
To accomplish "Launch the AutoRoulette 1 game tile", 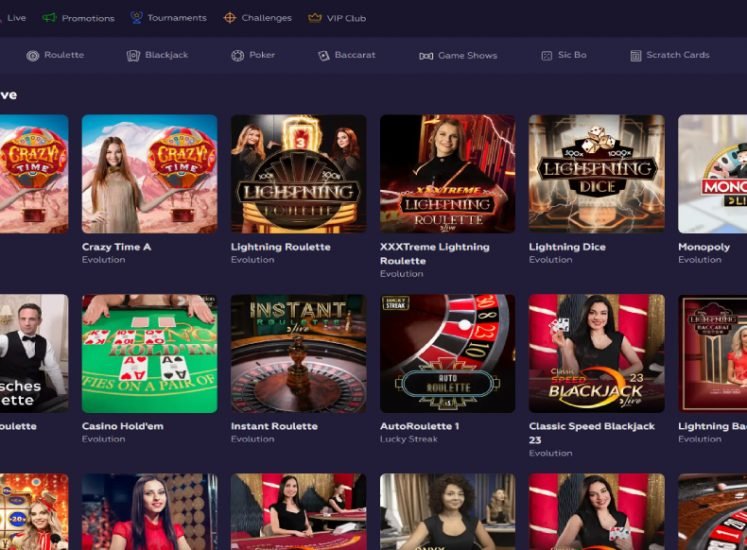I will pyautogui.click(x=447, y=353).
